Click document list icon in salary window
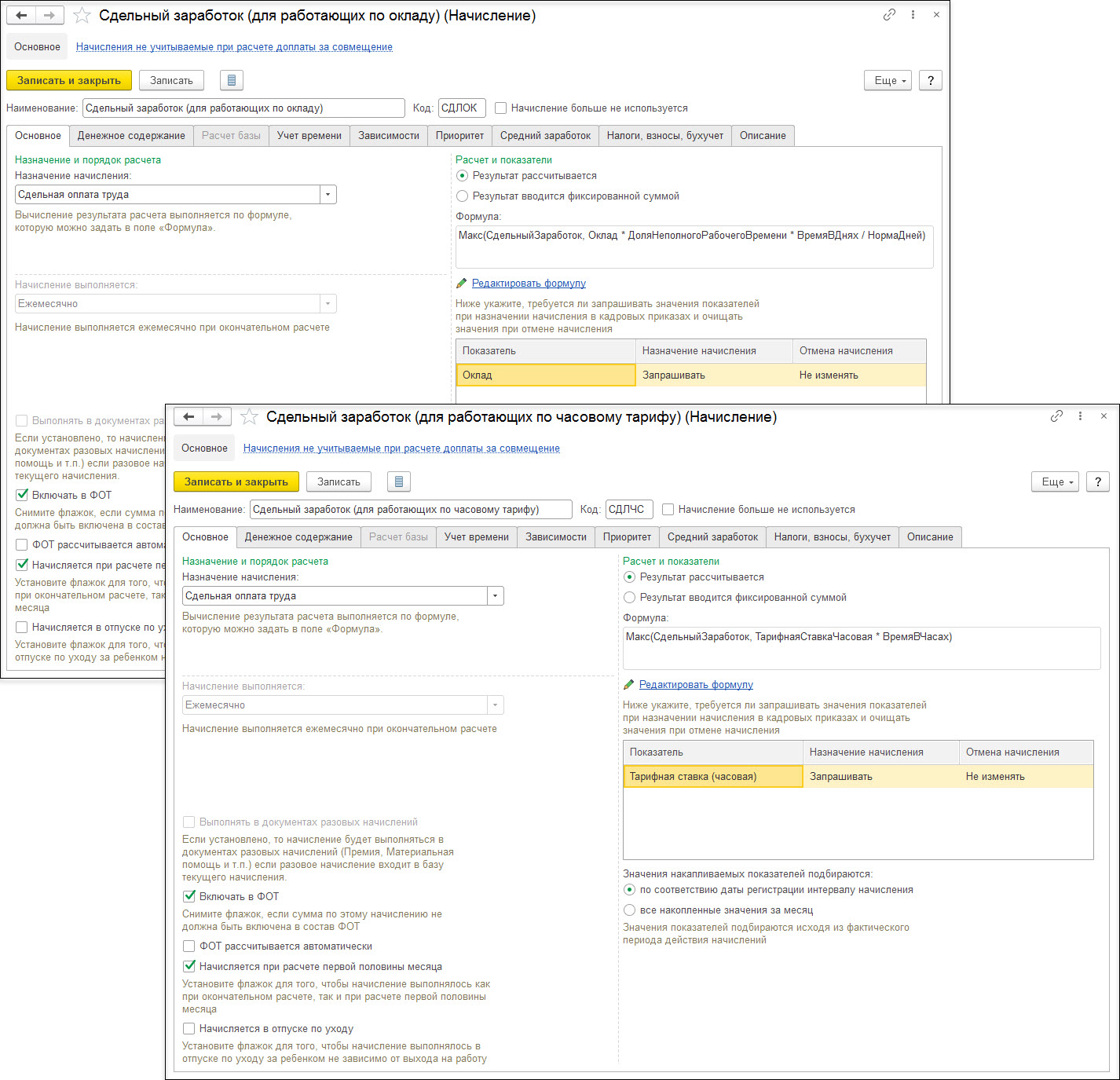The image size is (1120, 1080). (232, 80)
